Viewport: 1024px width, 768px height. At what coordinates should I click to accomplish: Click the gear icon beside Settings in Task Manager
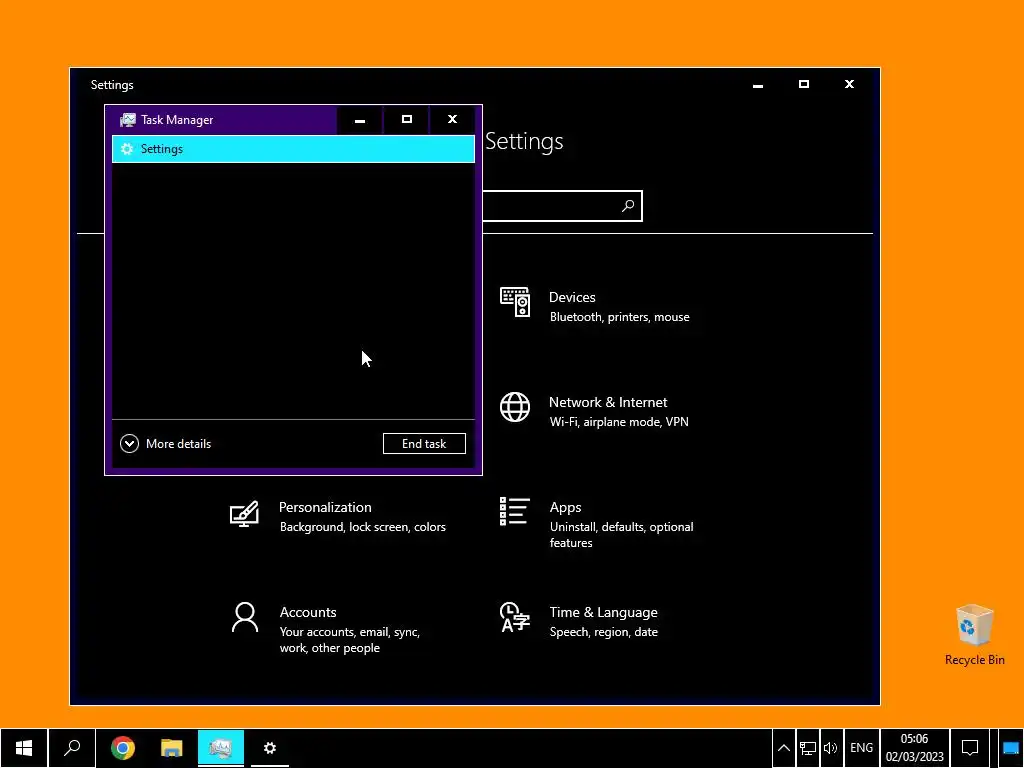point(127,149)
